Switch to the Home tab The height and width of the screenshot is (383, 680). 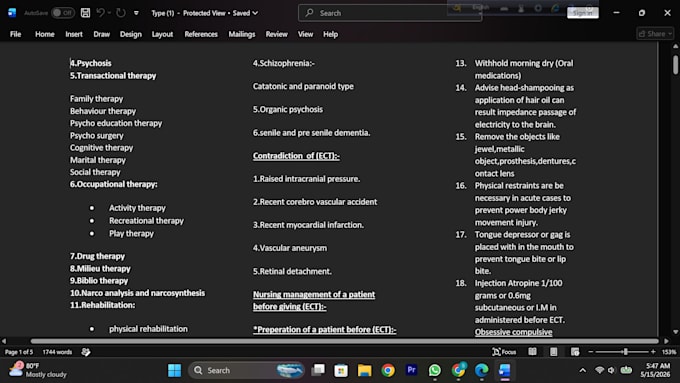coord(45,34)
